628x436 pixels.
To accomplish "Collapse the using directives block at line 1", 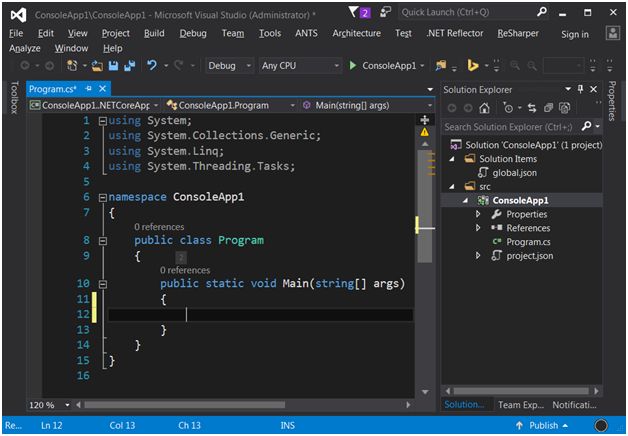I will (x=103, y=121).
